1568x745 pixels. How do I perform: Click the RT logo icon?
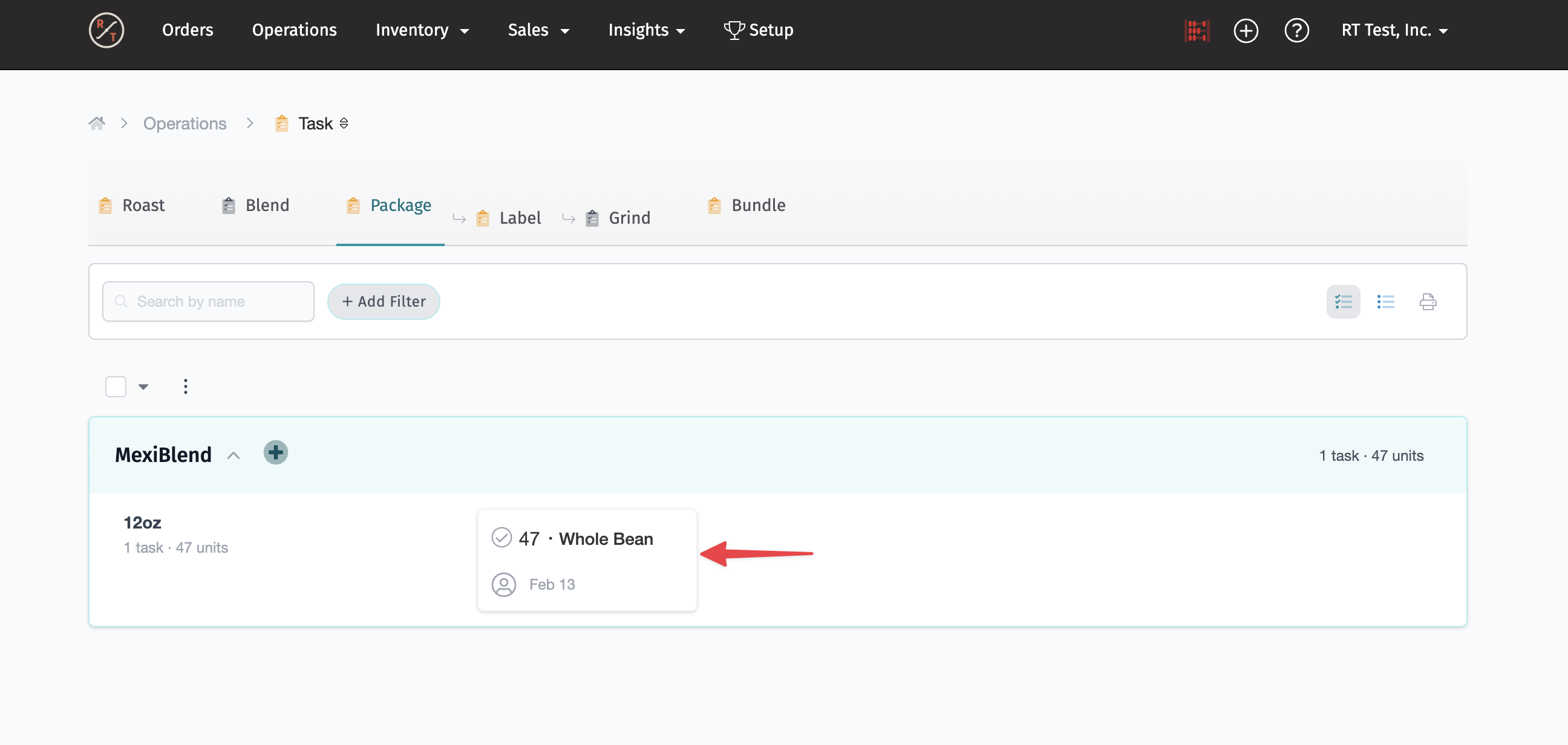106,30
